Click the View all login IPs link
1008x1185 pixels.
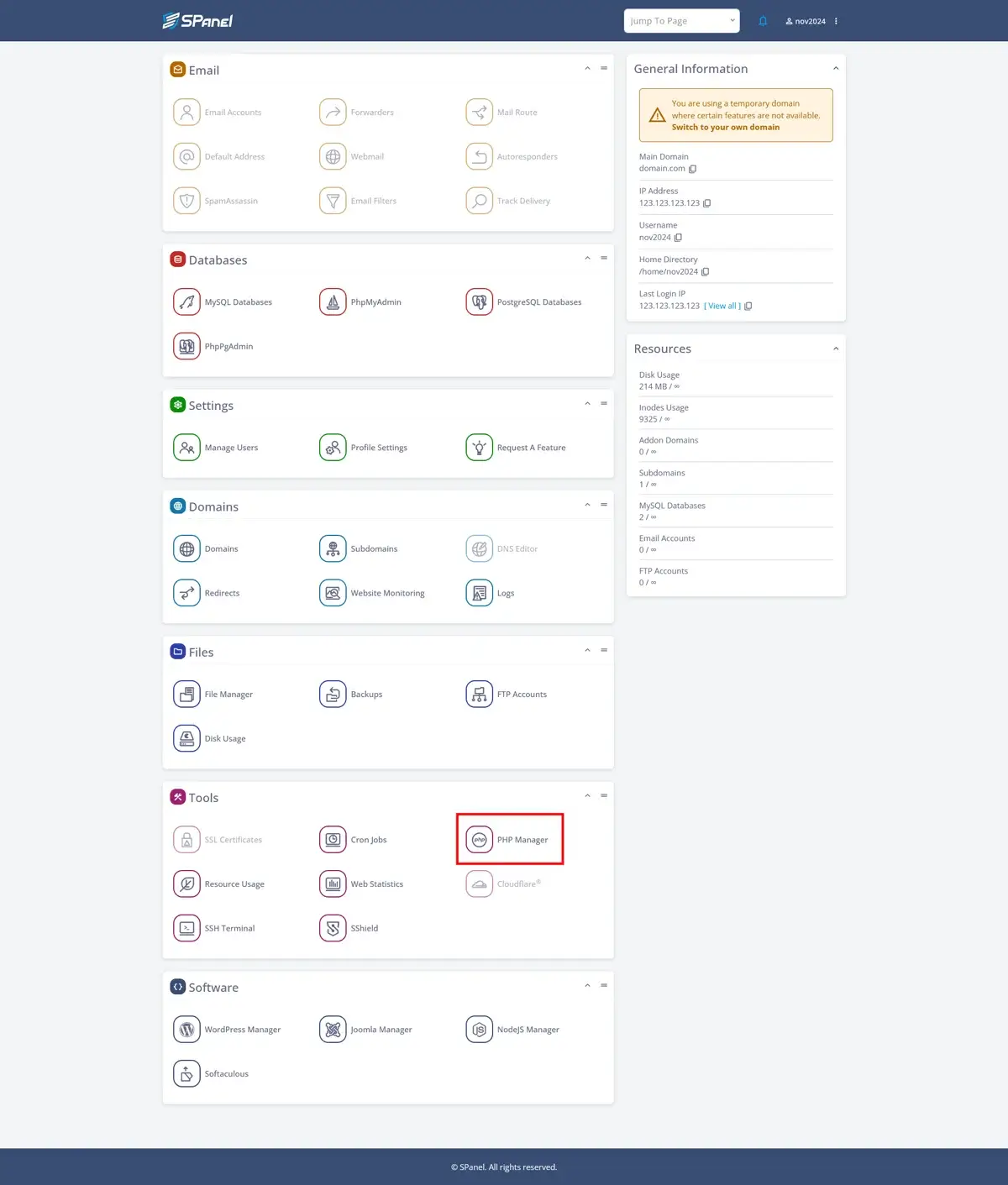pos(722,307)
